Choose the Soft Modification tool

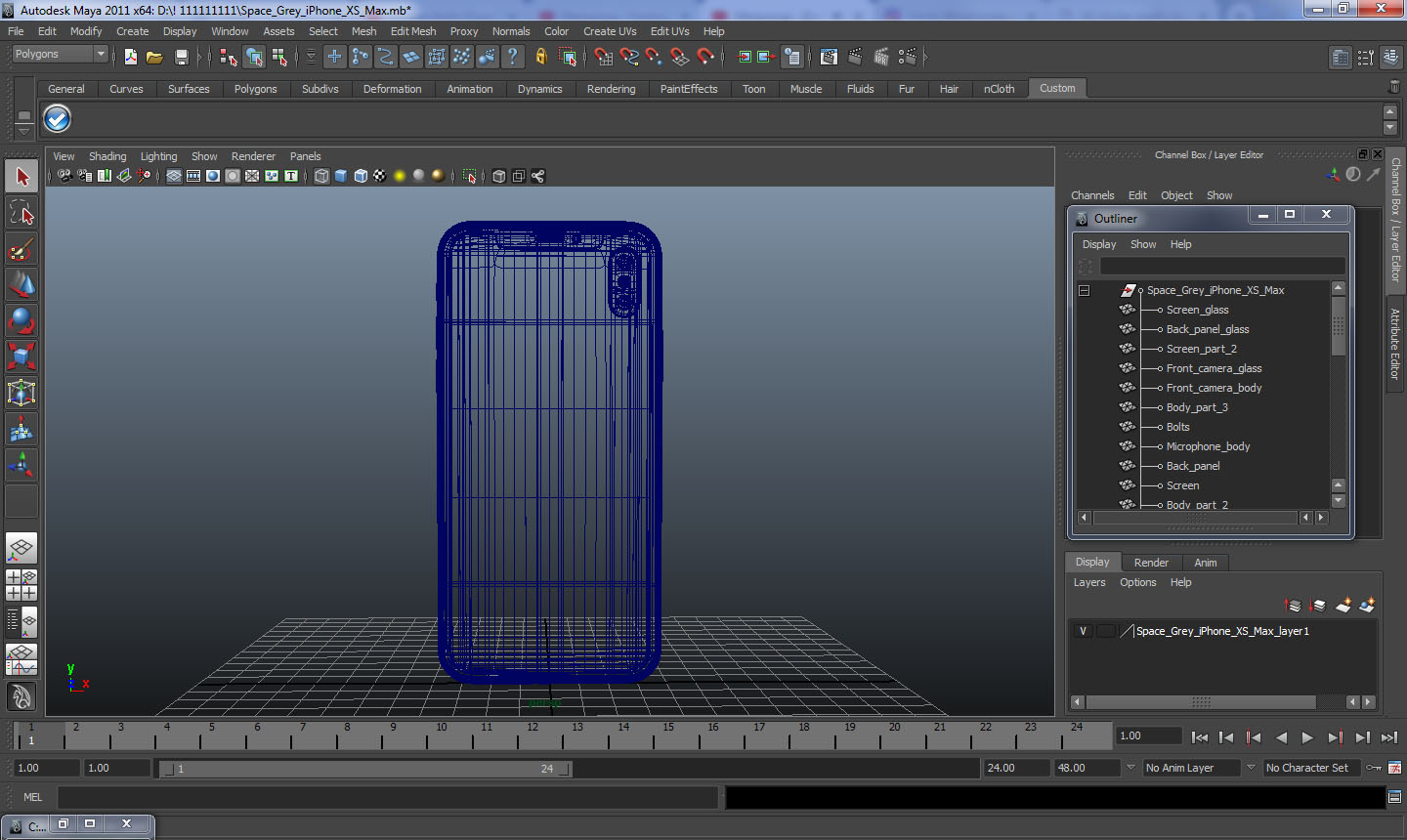pyautogui.click(x=21, y=429)
